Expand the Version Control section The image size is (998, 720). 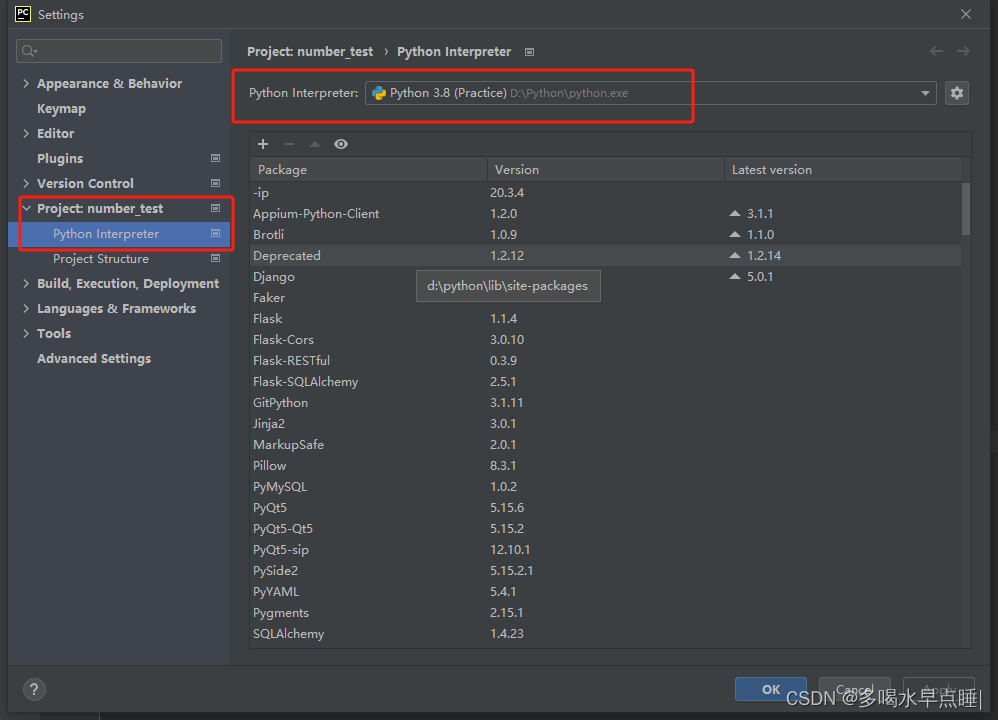(x=26, y=183)
